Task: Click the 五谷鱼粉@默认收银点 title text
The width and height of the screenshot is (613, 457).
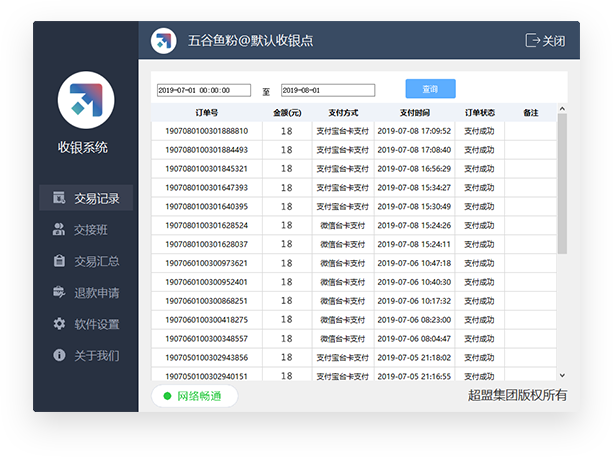Action: point(251,41)
